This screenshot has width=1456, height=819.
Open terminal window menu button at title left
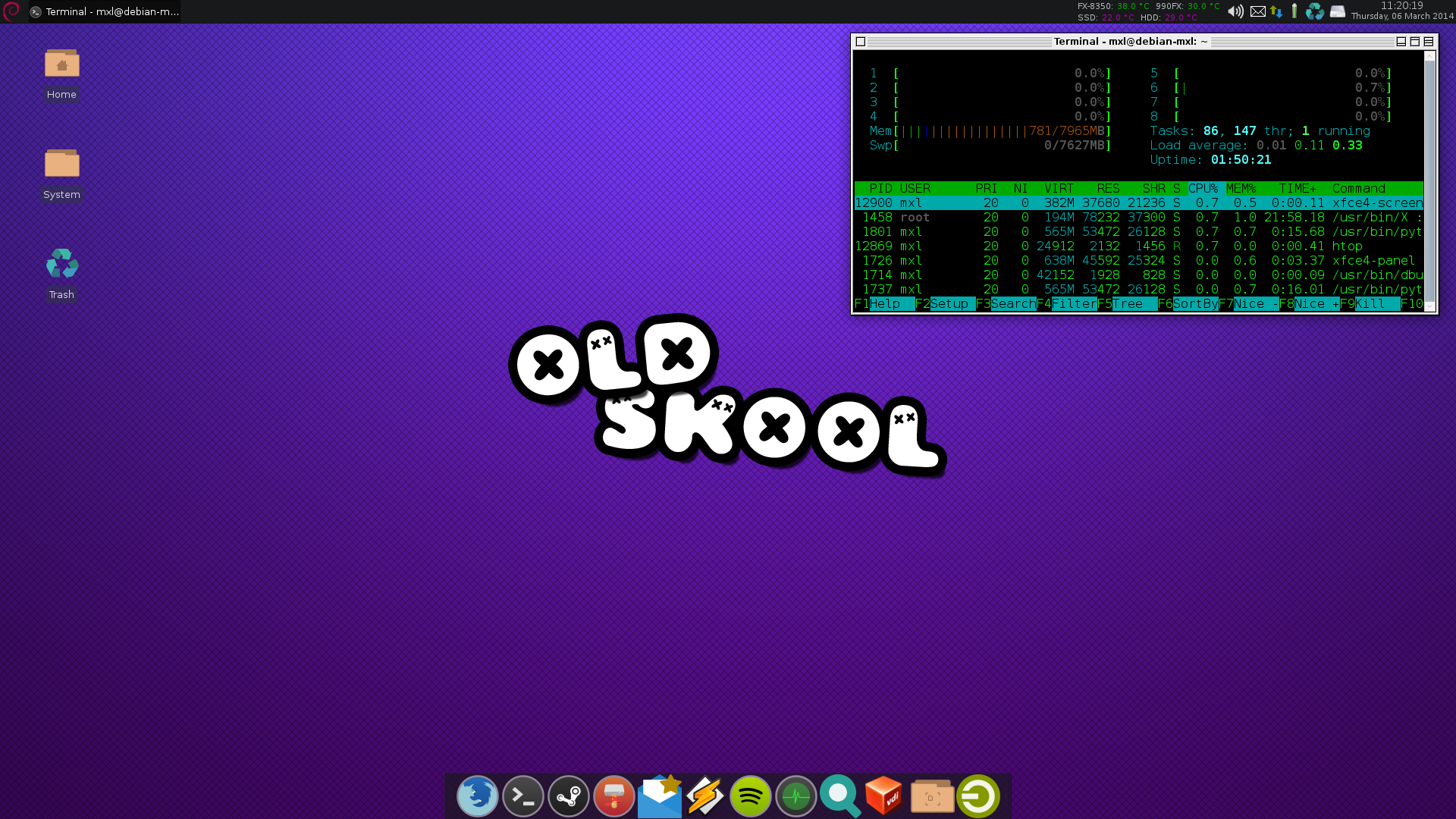pos(860,42)
